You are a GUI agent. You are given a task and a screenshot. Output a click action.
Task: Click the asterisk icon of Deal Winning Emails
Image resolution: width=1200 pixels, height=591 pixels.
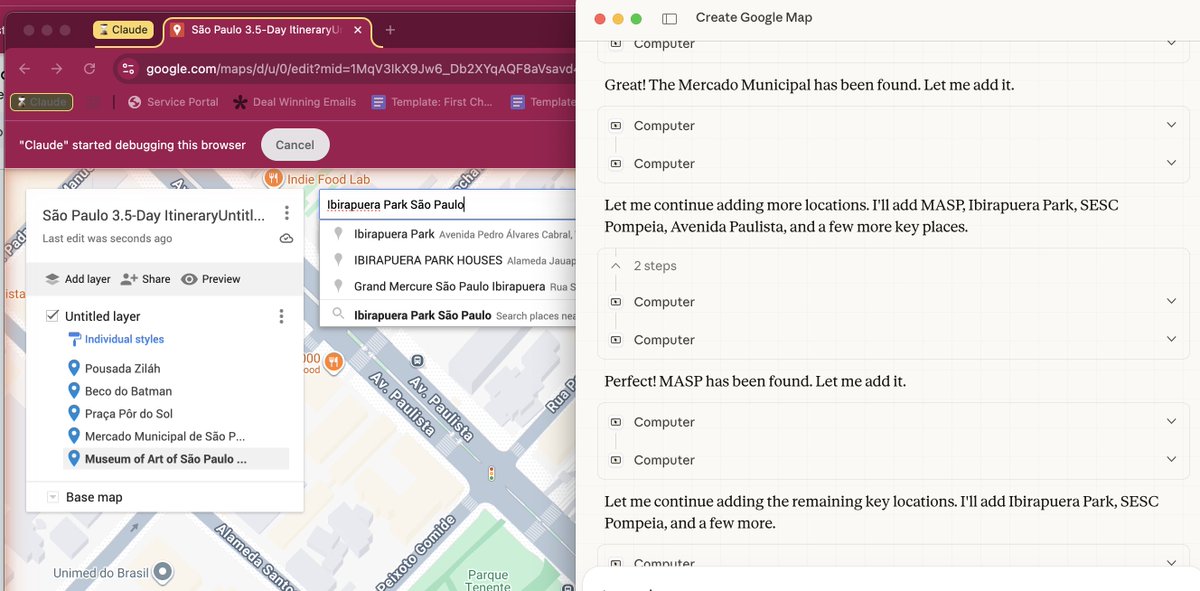click(240, 102)
